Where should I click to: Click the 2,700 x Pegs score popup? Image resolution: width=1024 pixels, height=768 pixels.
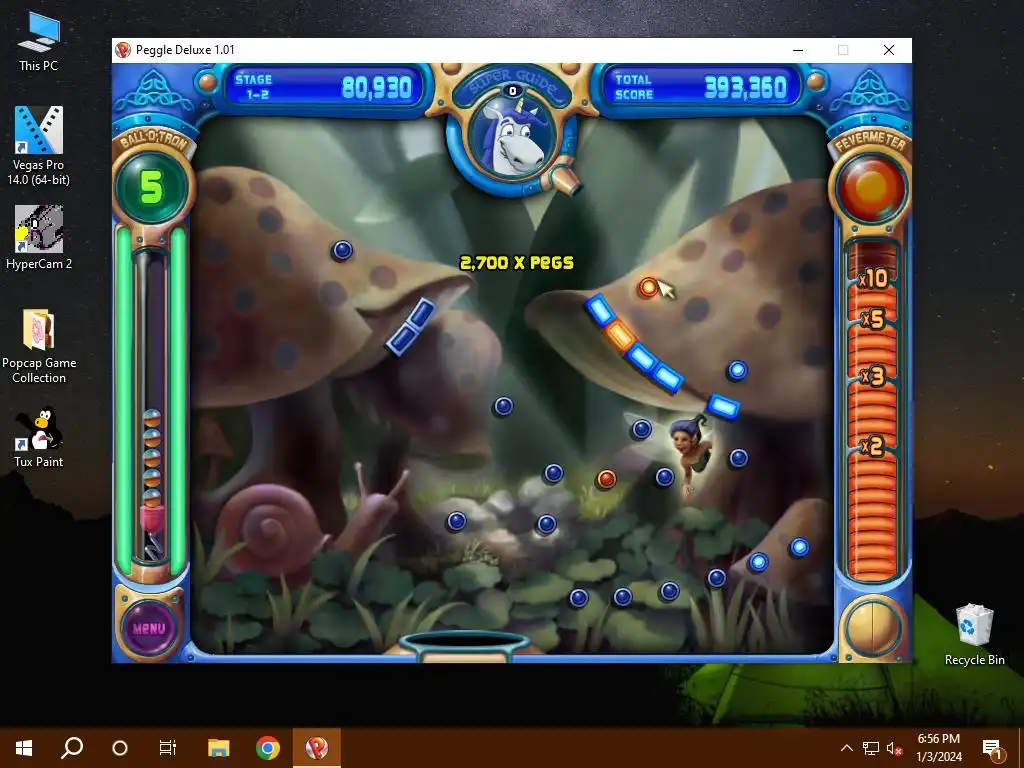pos(517,263)
